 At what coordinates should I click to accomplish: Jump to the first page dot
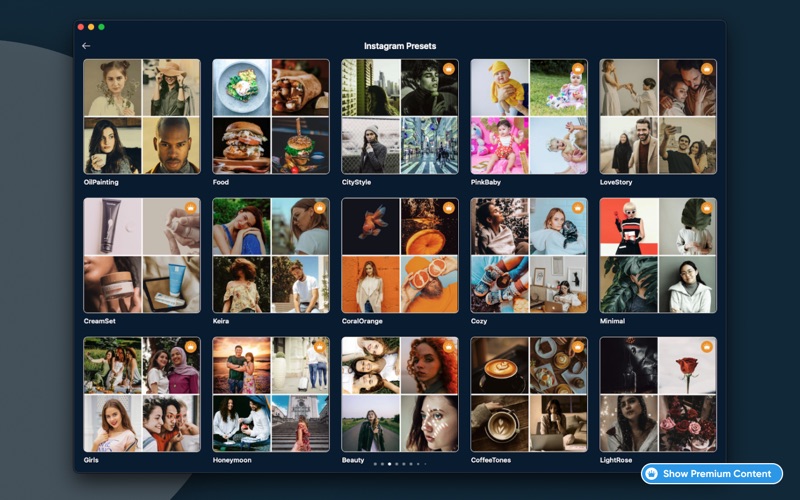[x=376, y=464]
